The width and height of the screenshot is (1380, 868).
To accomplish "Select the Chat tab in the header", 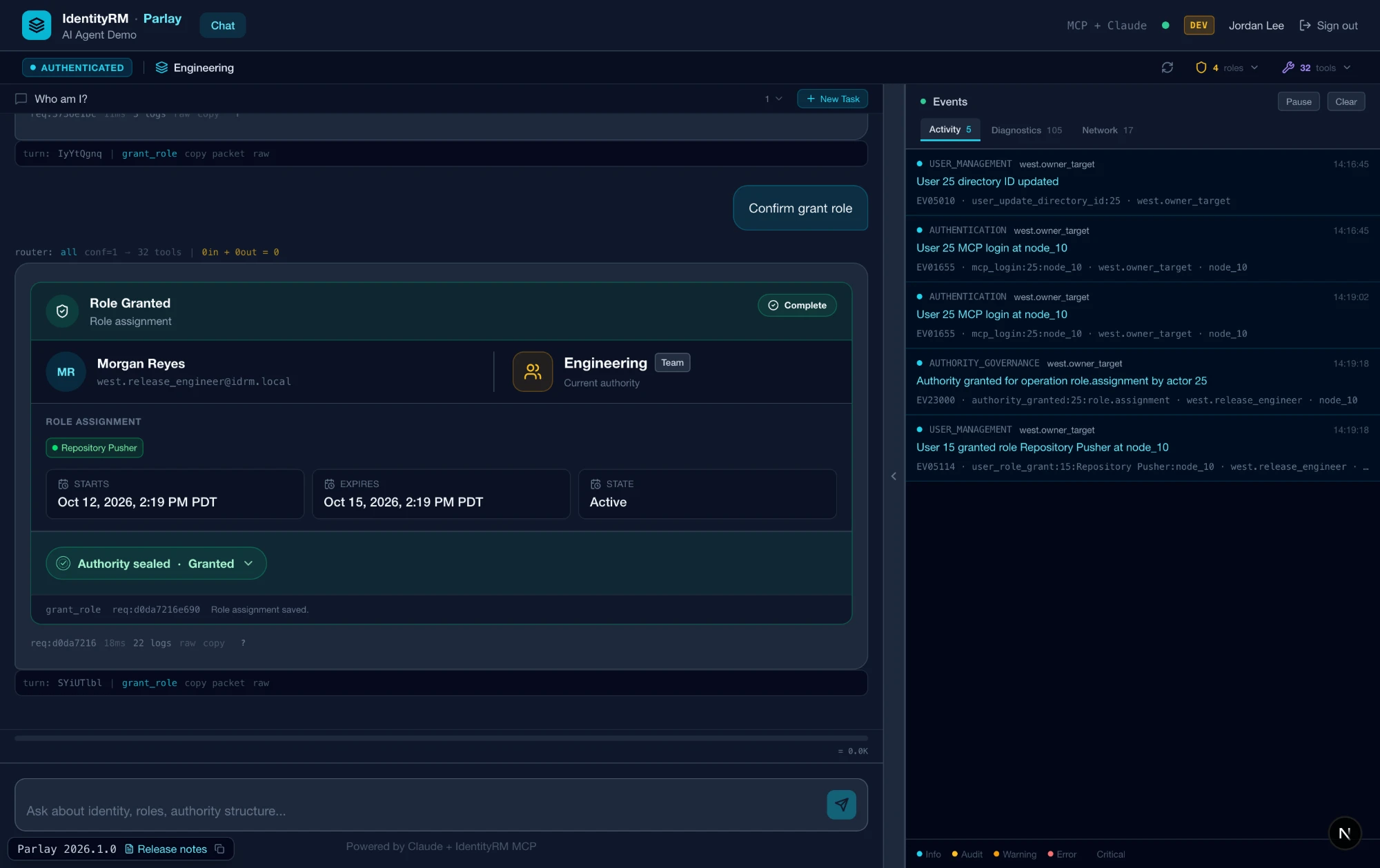I will point(223,26).
